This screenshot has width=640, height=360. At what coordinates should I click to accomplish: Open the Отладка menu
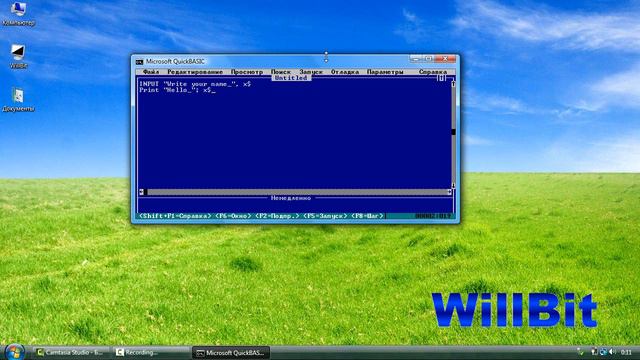[x=345, y=72]
